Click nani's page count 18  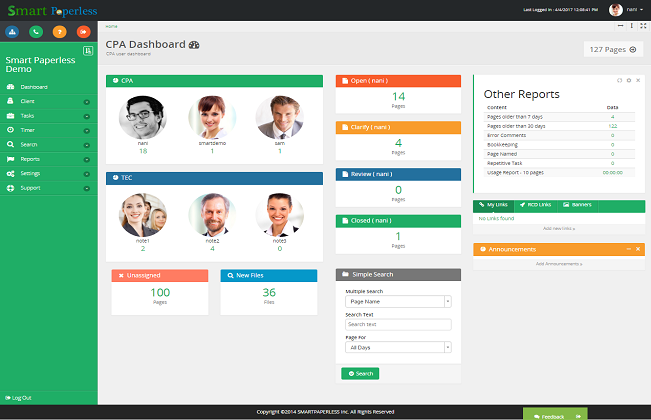pos(143,151)
